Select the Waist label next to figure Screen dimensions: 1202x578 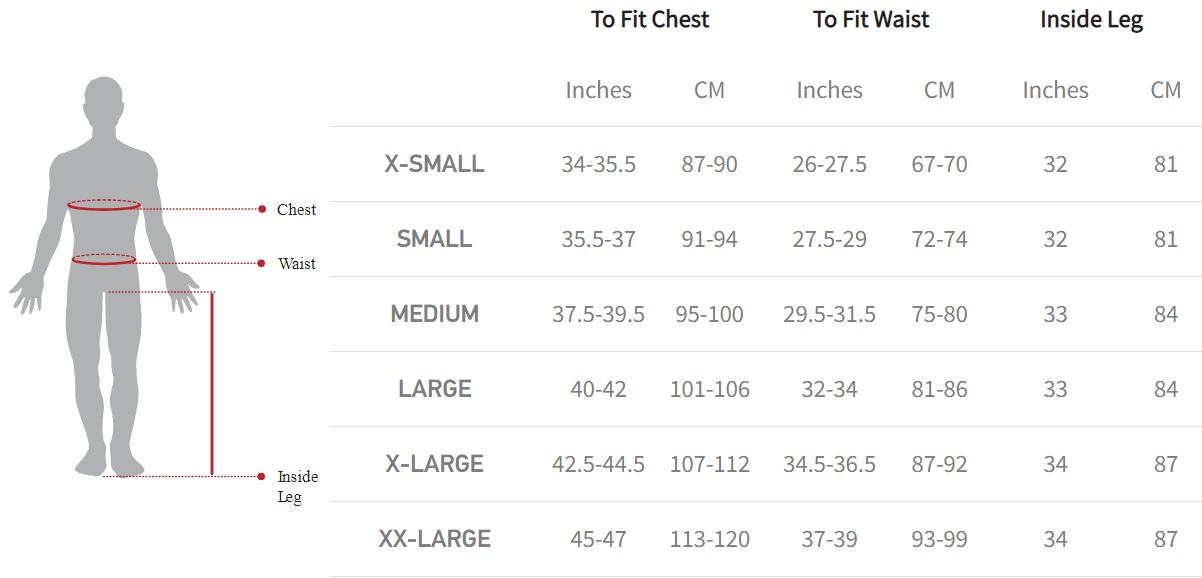[297, 264]
